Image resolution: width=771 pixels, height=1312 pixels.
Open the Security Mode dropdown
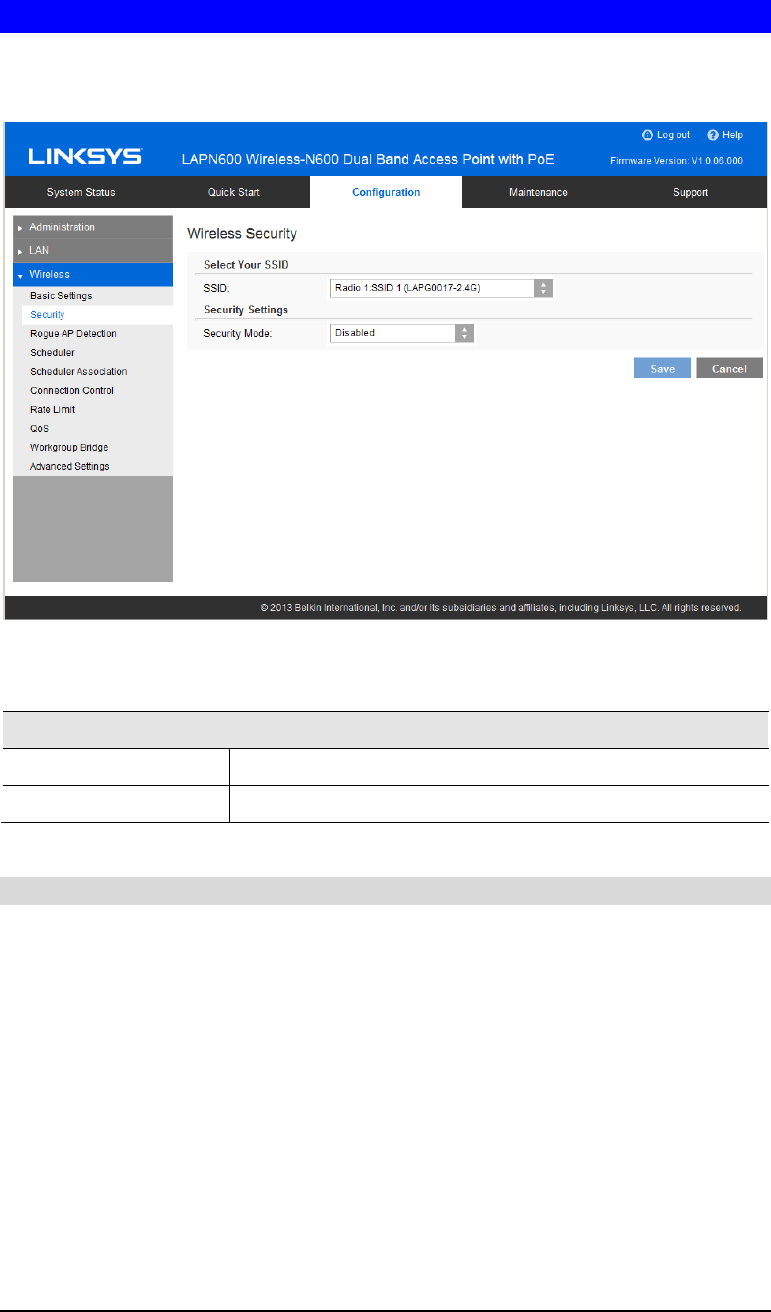click(402, 333)
